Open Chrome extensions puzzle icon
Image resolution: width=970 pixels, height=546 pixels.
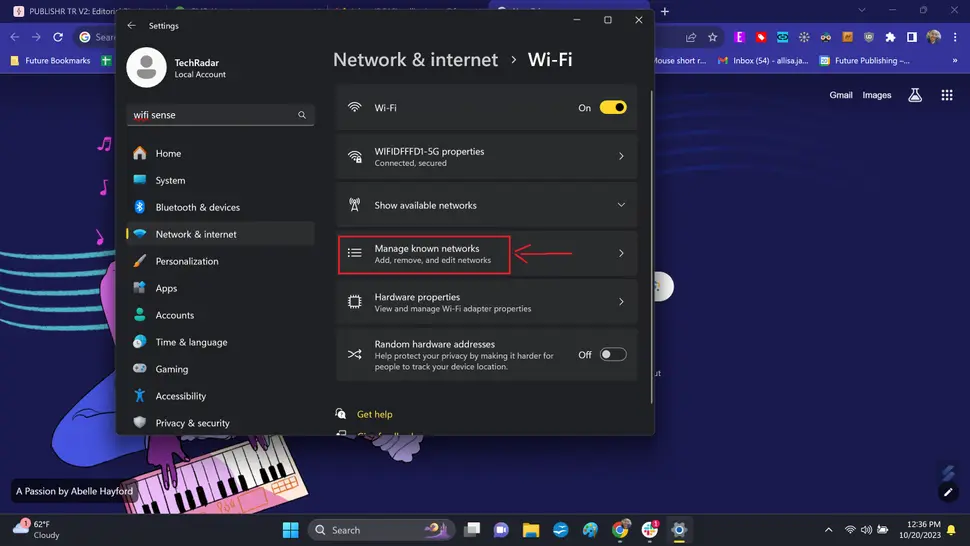click(890, 37)
